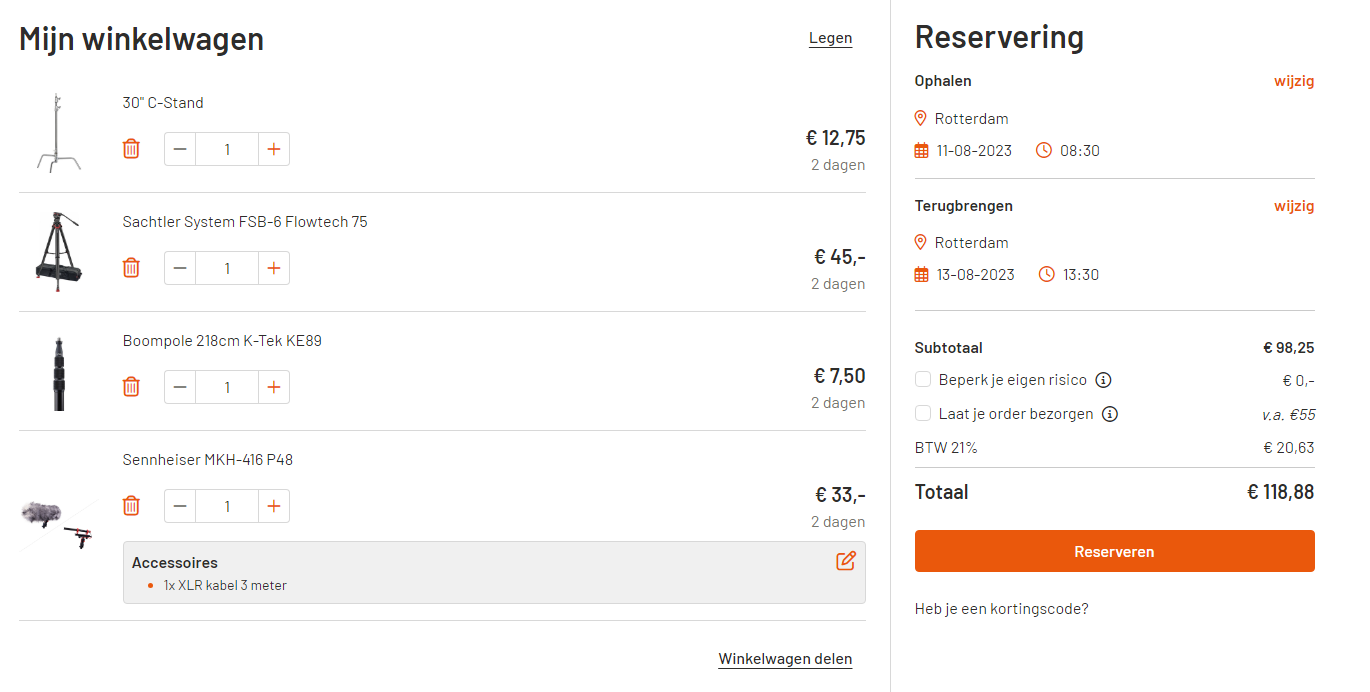This screenshot has width=1370, height=692.
Task: Click Winkelwagen delen to share cart
Action: (x=785, y=659)
